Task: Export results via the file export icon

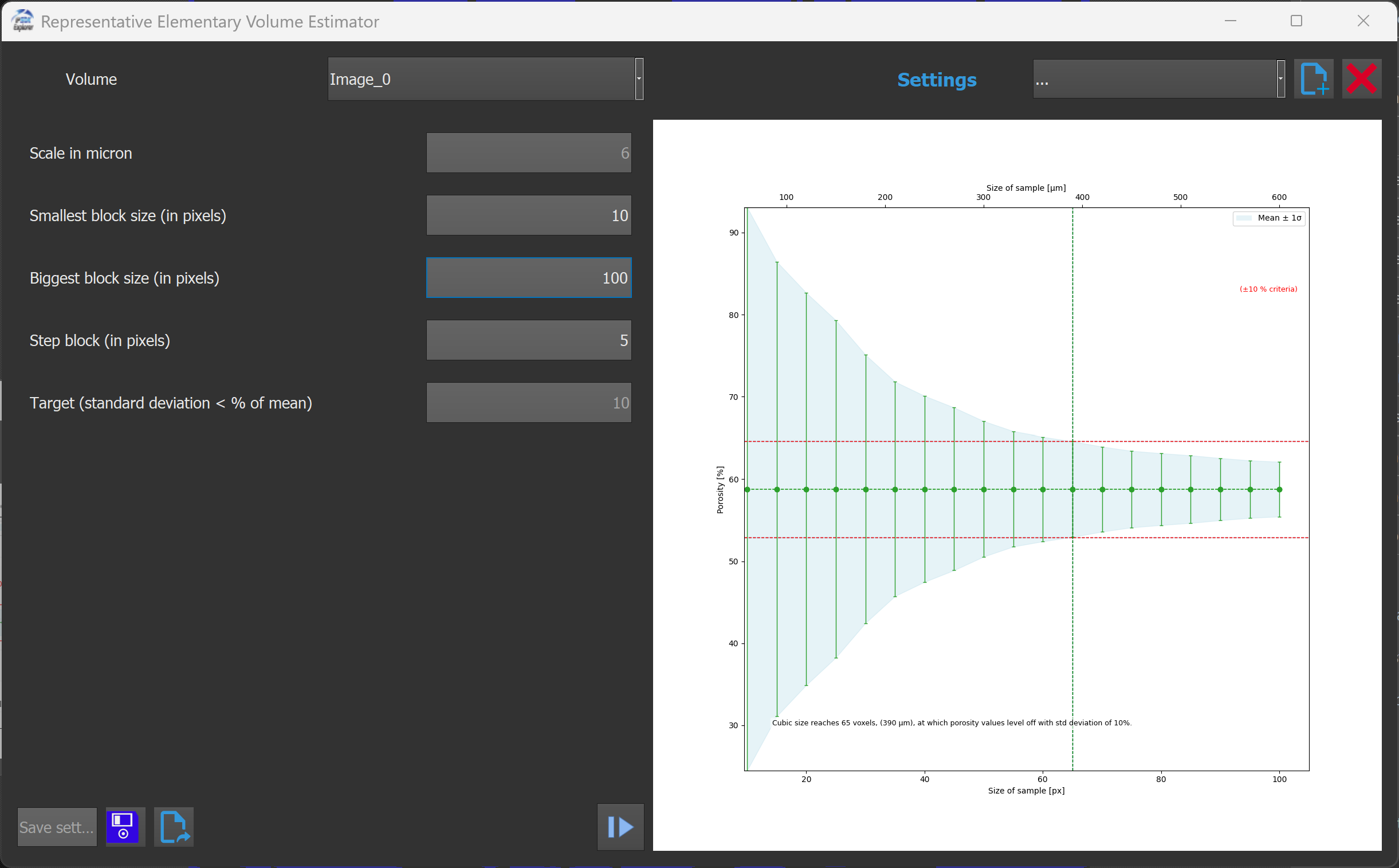Action: tap(174, 826)
